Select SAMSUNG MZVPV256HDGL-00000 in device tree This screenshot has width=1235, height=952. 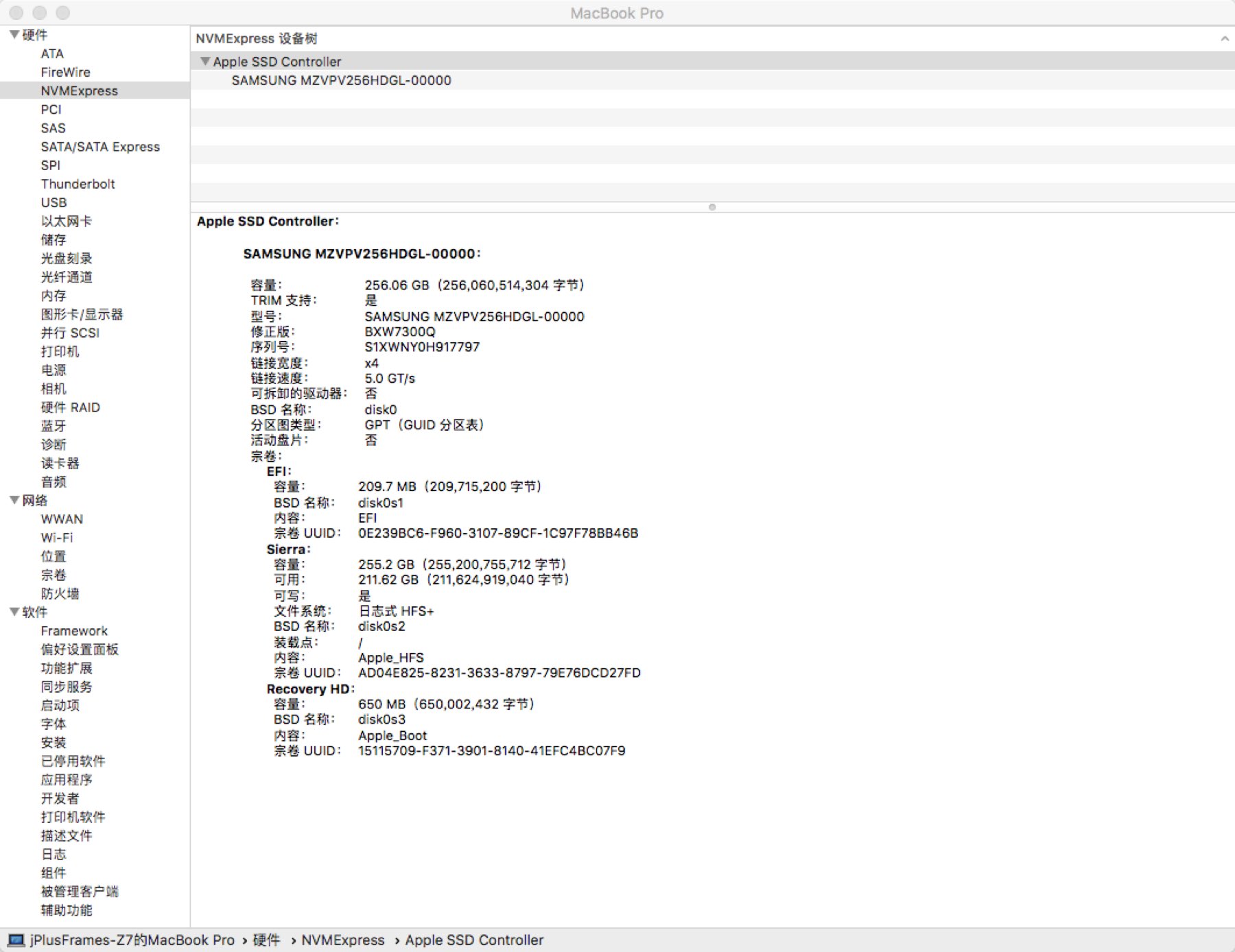click(x=341, y=80)
